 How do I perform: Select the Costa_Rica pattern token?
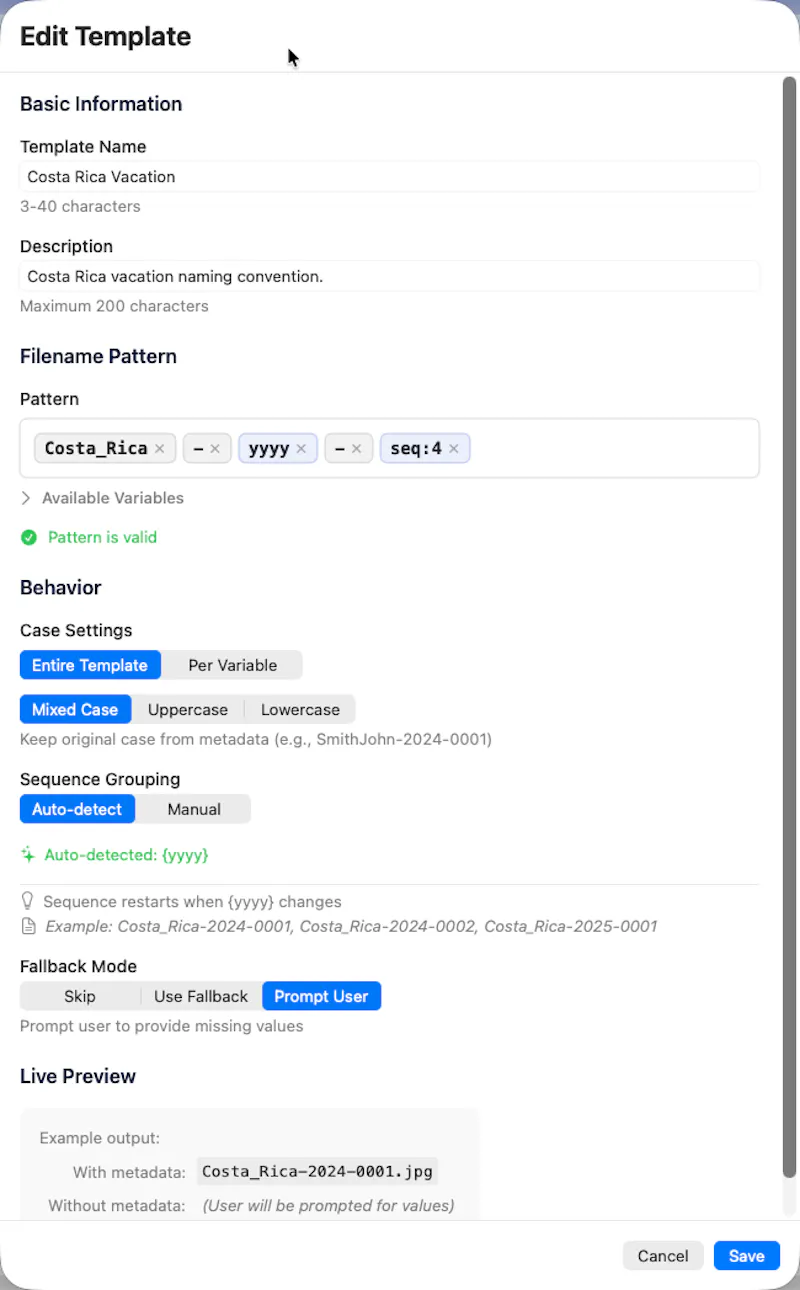96,449
